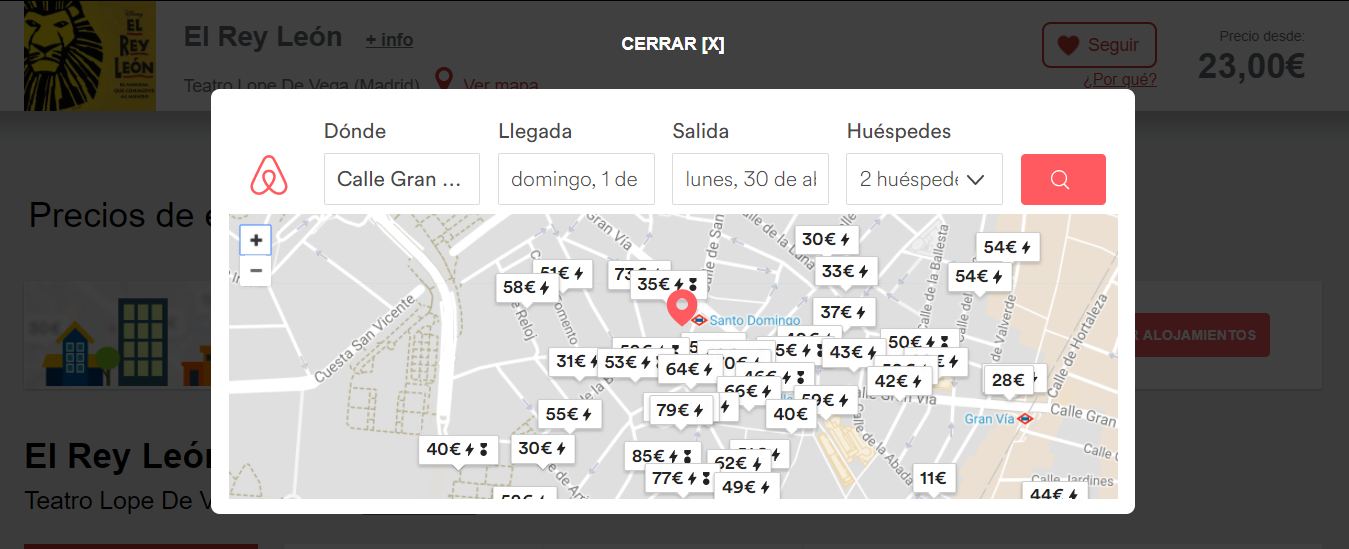Zoom out the map with minus button
Image resolution: width=1349 pixels, height=549 pixels.
[x=256, y=270]
